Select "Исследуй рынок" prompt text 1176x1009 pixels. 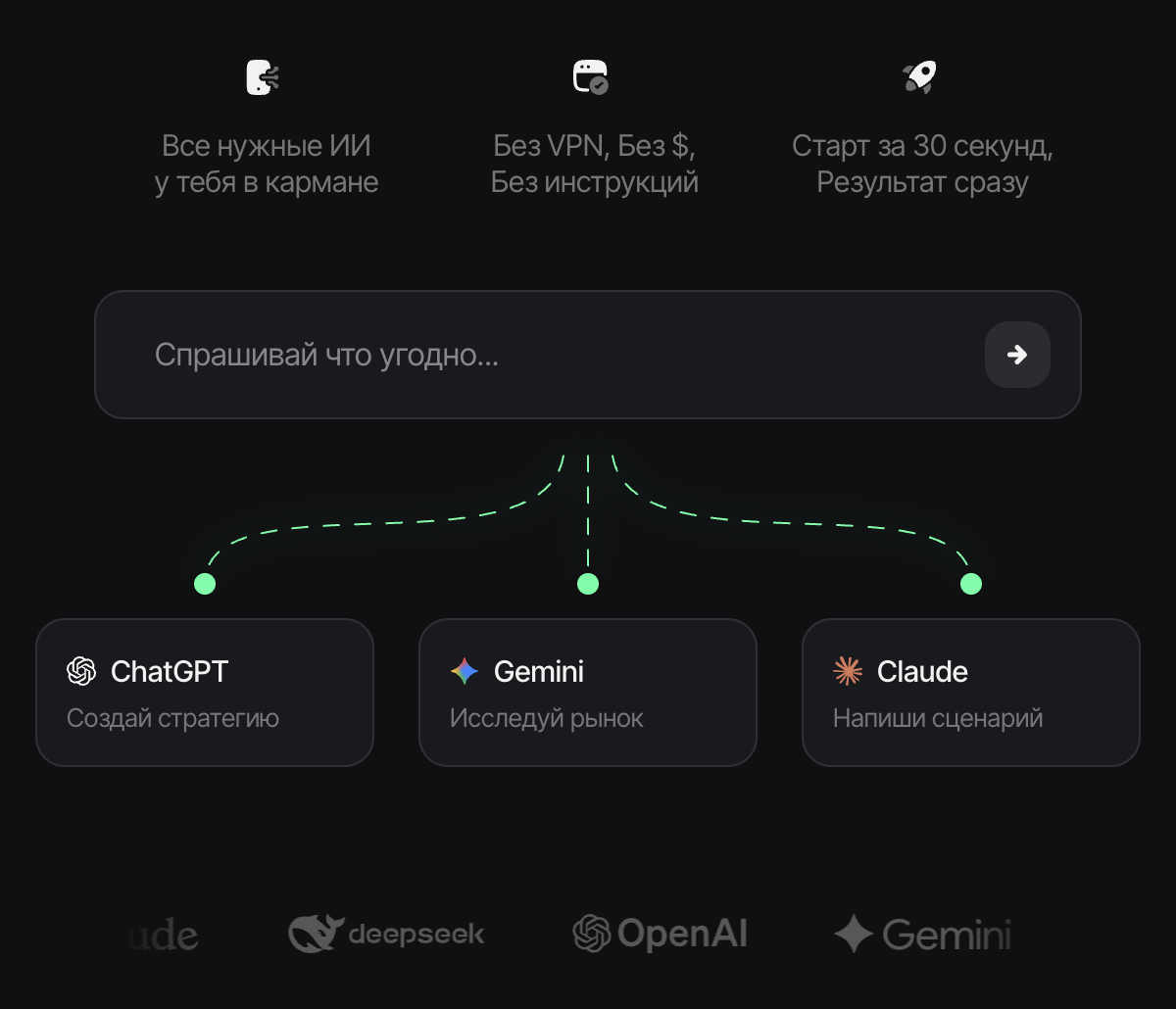(547, 719)
